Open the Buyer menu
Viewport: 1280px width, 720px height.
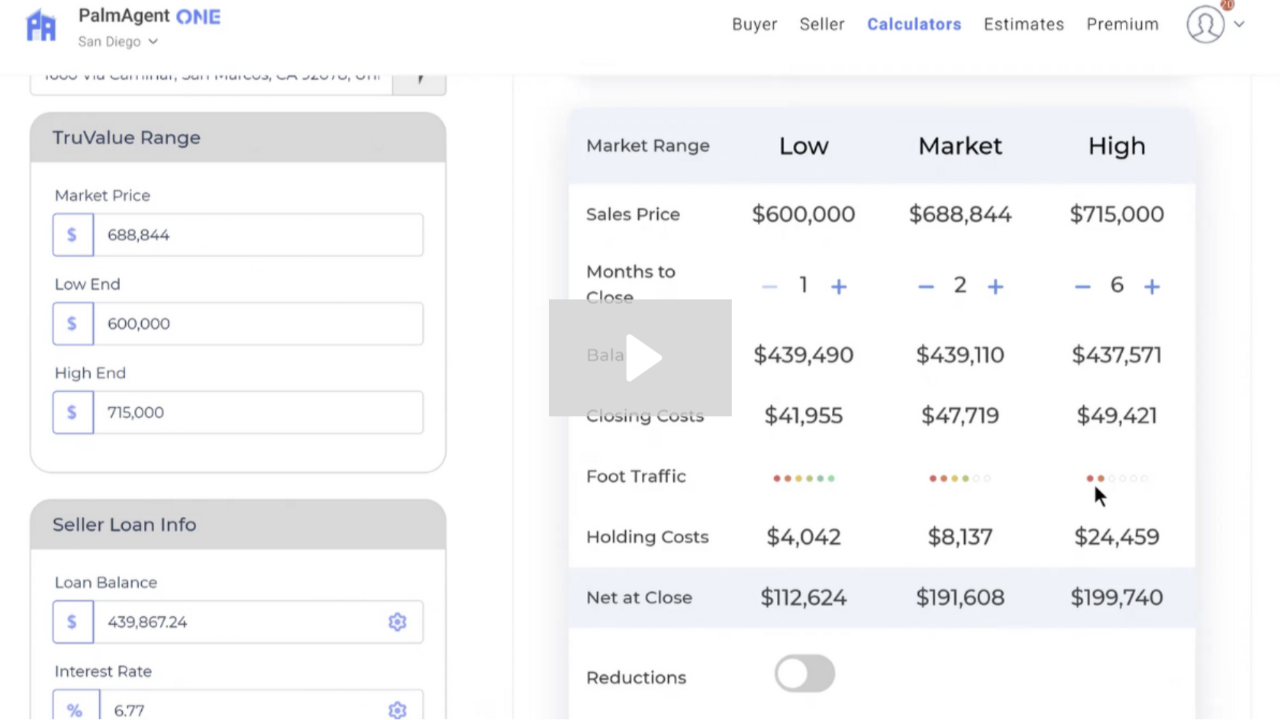[x=754, y=24]
